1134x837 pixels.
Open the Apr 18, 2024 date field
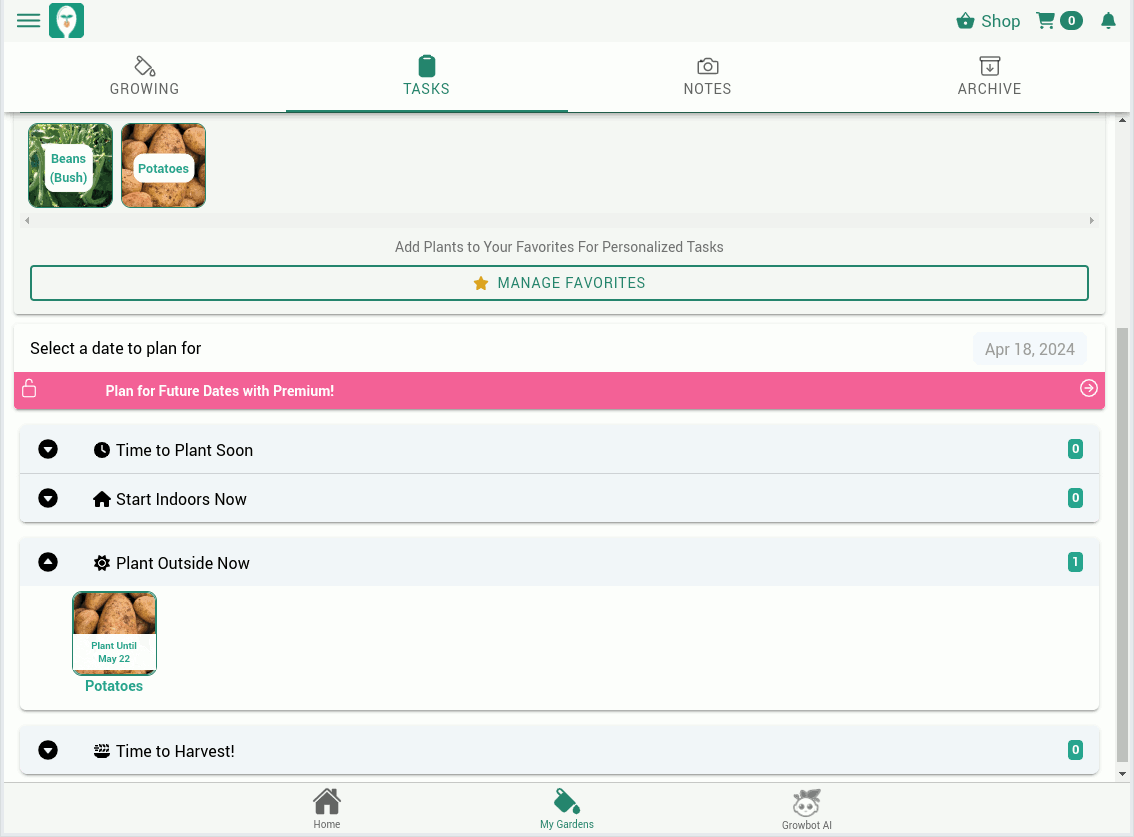click(x=1029, y=349)
